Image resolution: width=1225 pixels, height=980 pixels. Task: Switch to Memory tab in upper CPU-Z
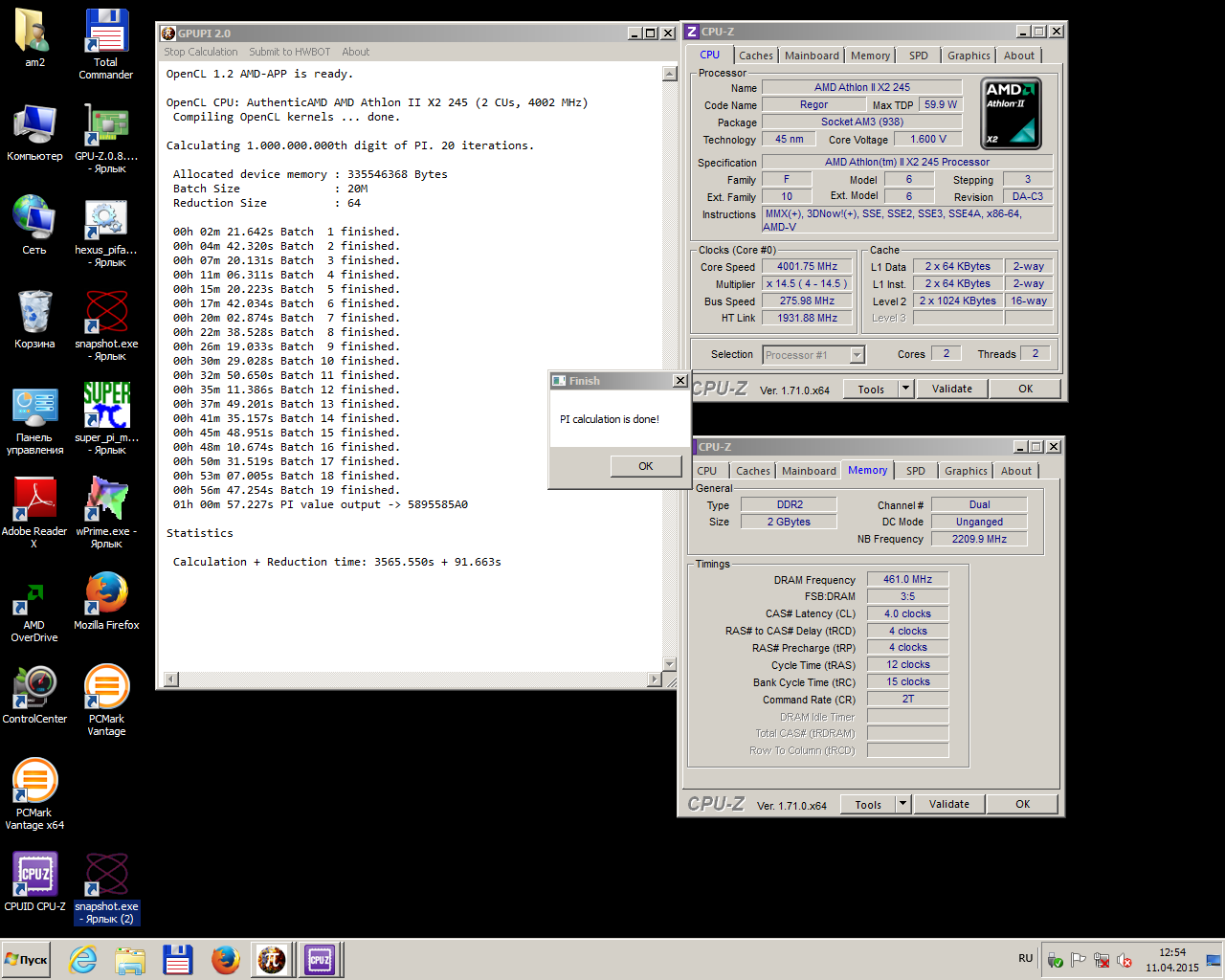click(870, 56)
